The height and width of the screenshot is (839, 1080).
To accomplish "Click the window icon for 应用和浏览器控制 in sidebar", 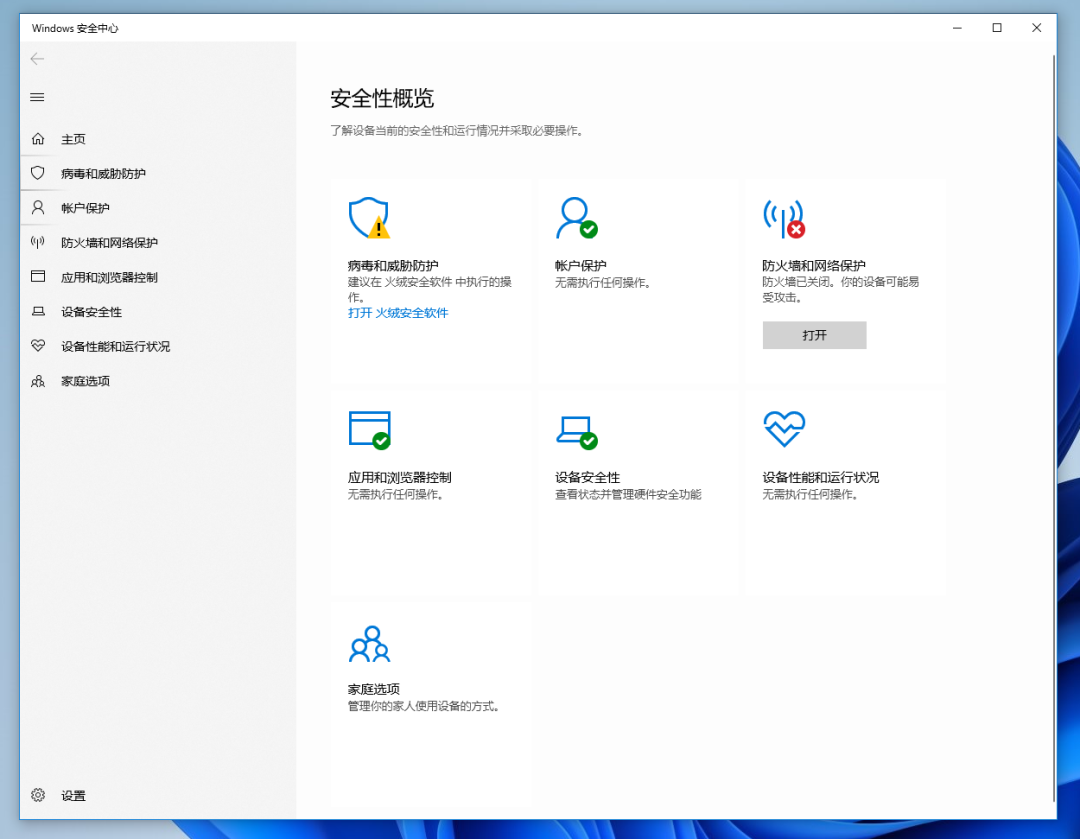I will (x=38, y=276).
